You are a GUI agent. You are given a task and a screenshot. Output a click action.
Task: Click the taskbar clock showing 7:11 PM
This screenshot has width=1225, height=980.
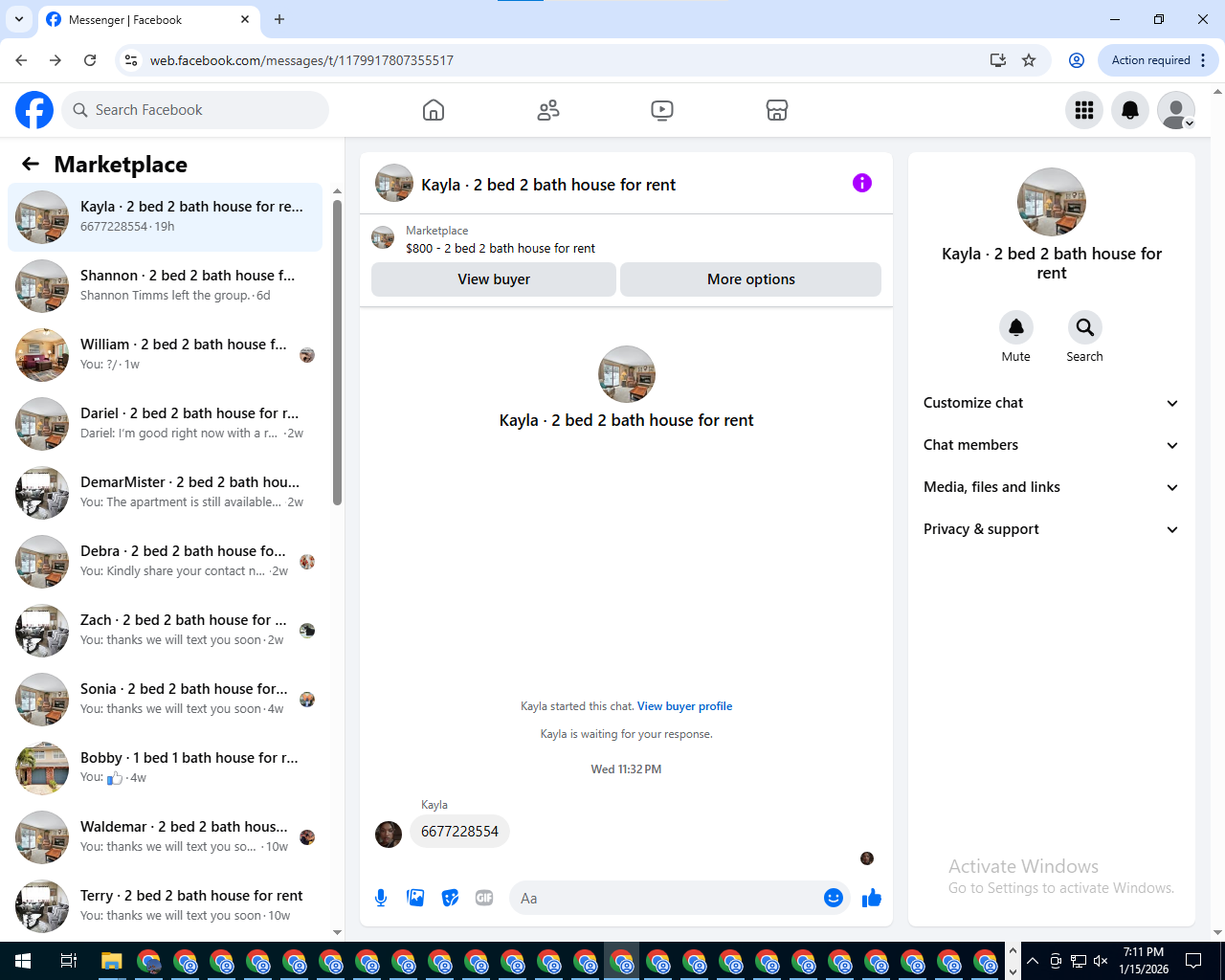click(1144, 961)
